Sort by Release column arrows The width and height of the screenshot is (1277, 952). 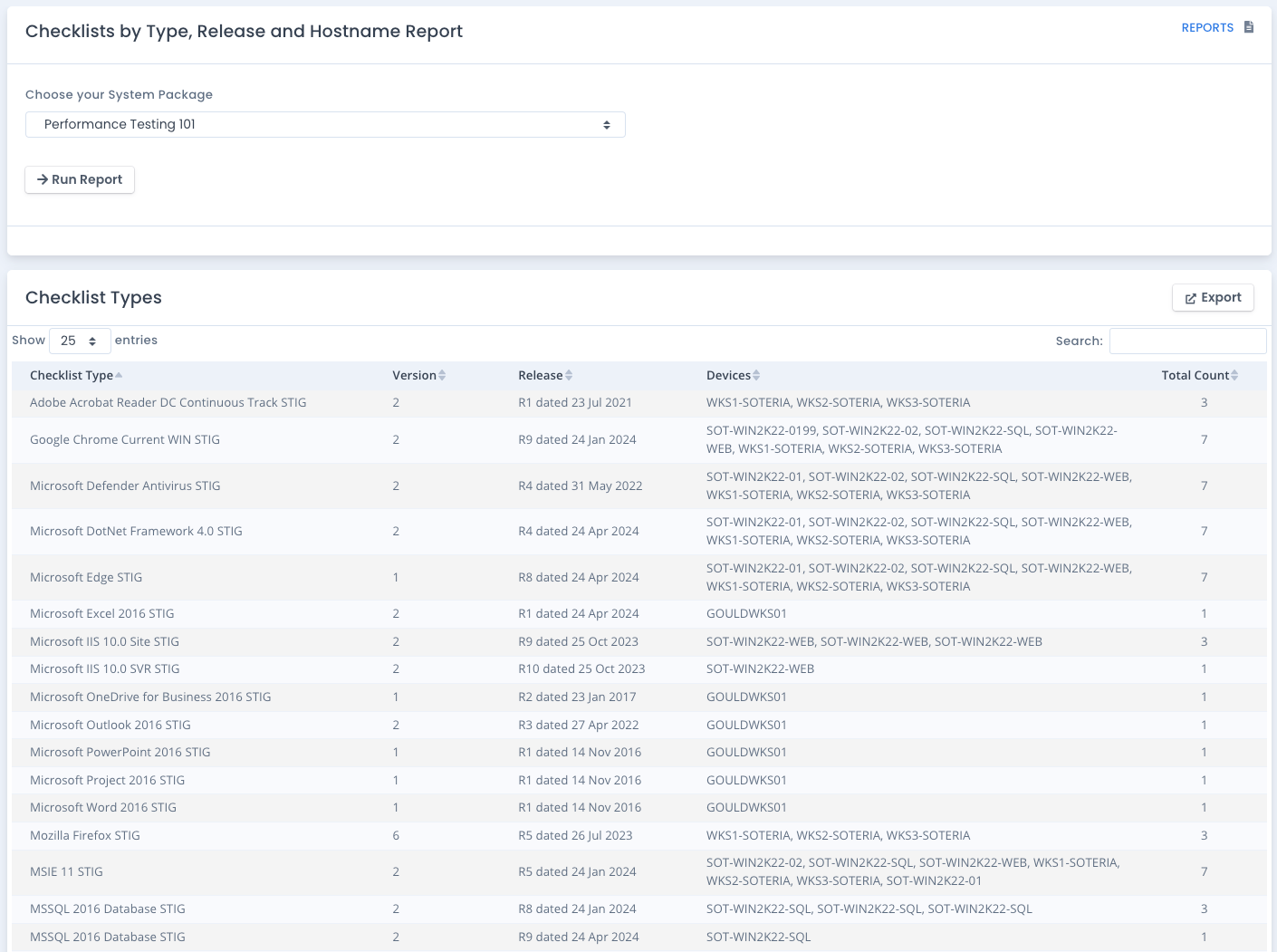coord(569,375)
